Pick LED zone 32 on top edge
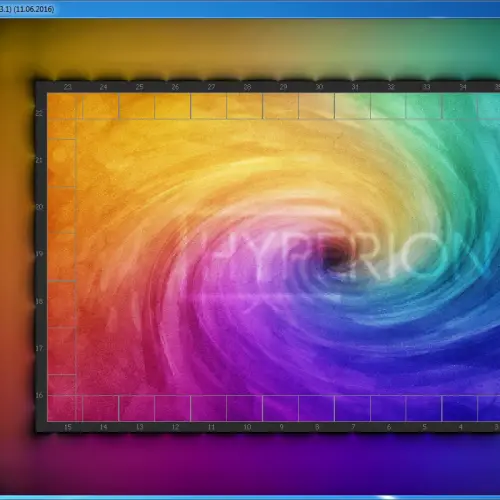 (389, 106)
